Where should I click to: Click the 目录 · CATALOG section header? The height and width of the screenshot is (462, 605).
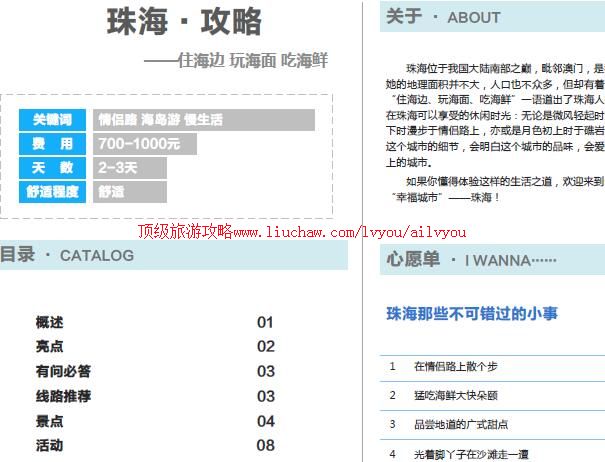[x=67, y=255]
